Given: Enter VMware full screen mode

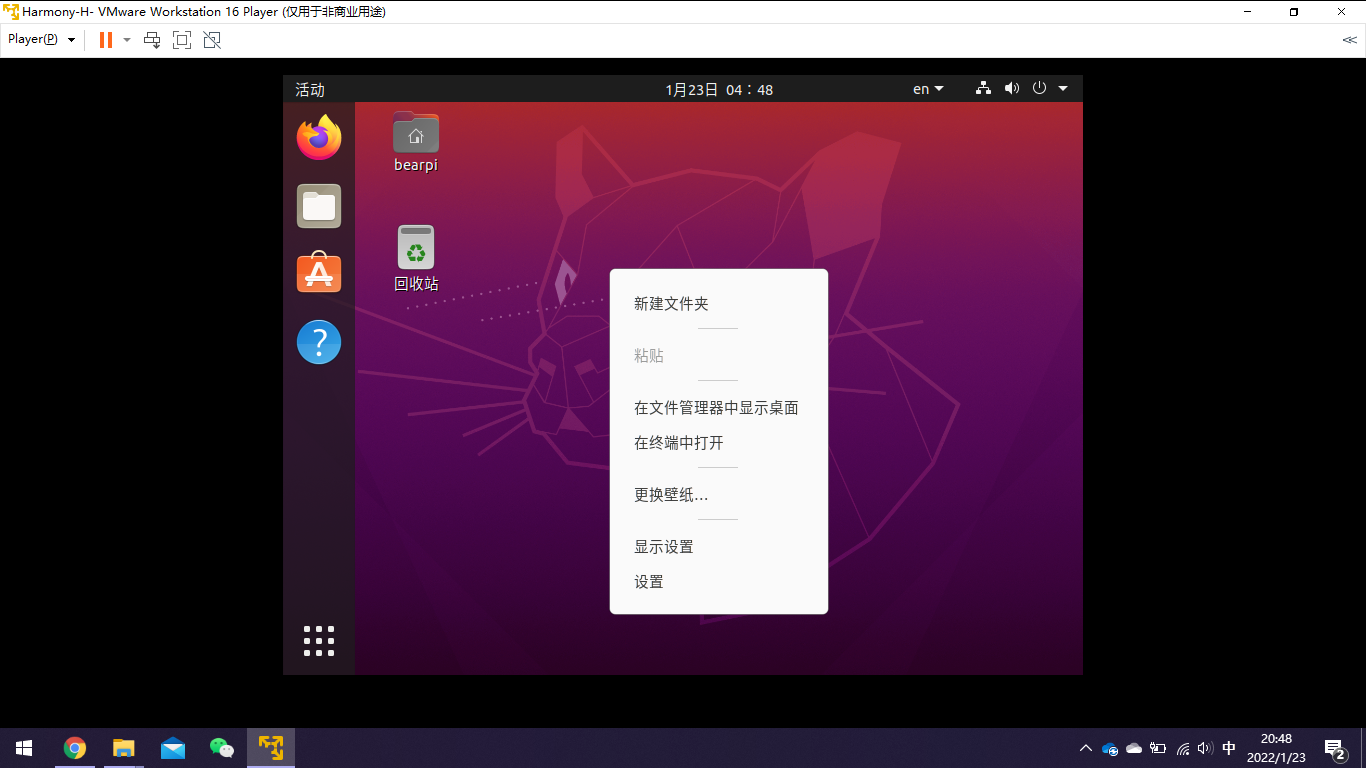Looking at the screenshot, I should (x=182, y=40).
